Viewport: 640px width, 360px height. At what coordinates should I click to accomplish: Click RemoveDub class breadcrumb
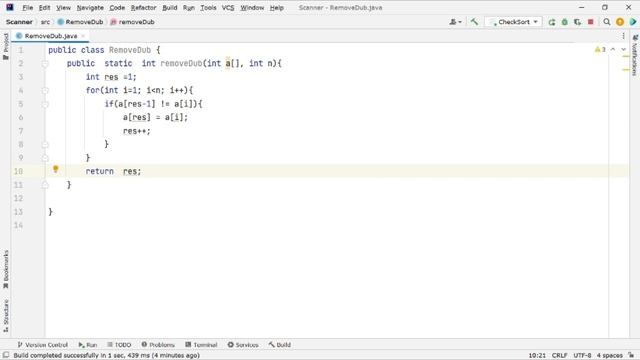(80, 22)
